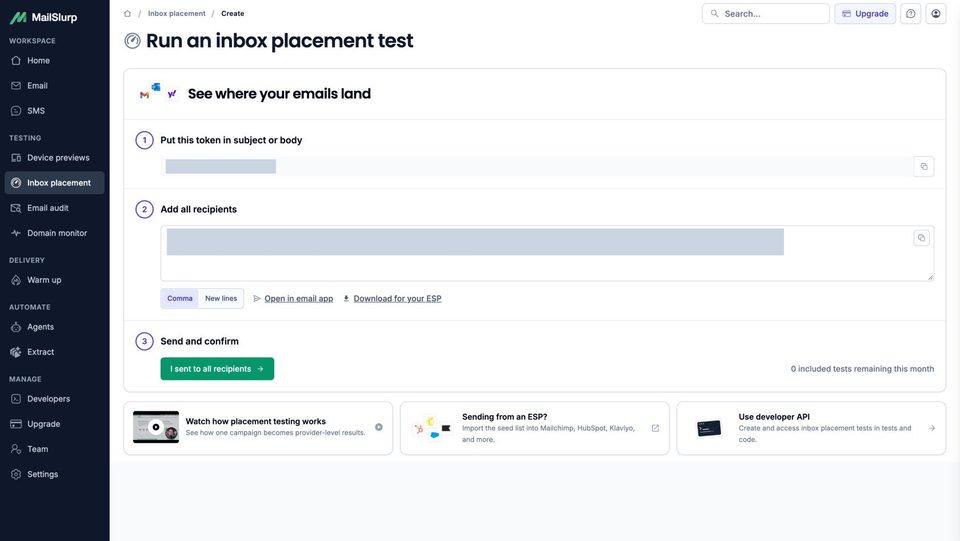
Task: Open Domain monitor
Action: (54, 233)
